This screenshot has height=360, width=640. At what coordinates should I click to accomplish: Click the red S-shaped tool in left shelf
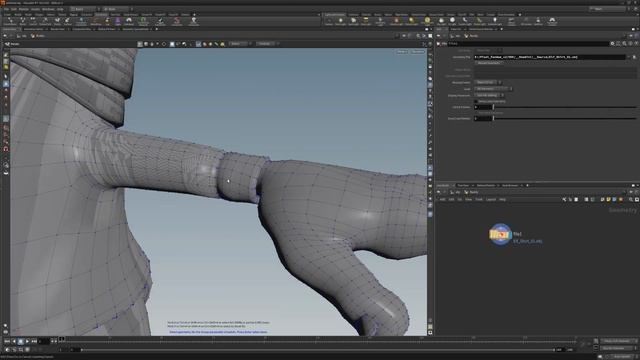(177, 21)
